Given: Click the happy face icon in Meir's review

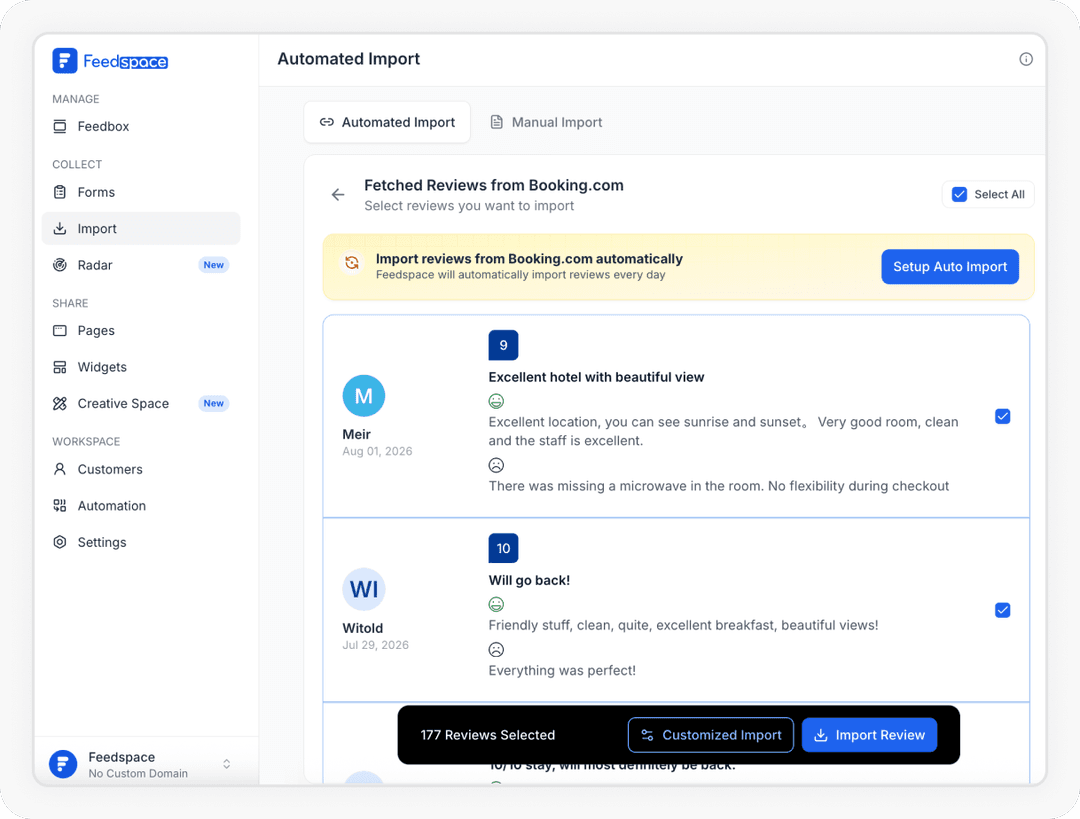Looking at the screenshot, I should pos(496,401).
